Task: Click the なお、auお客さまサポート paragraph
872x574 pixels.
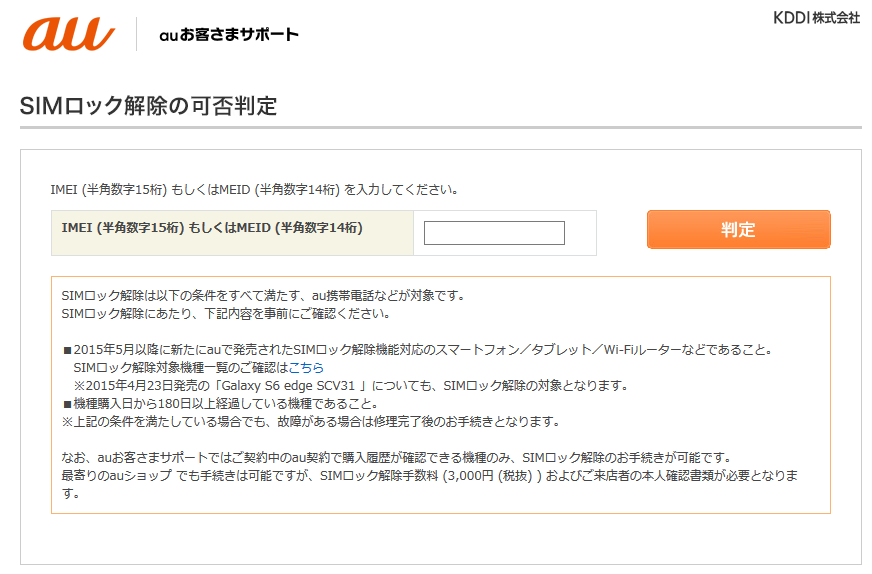Action: 397,458
